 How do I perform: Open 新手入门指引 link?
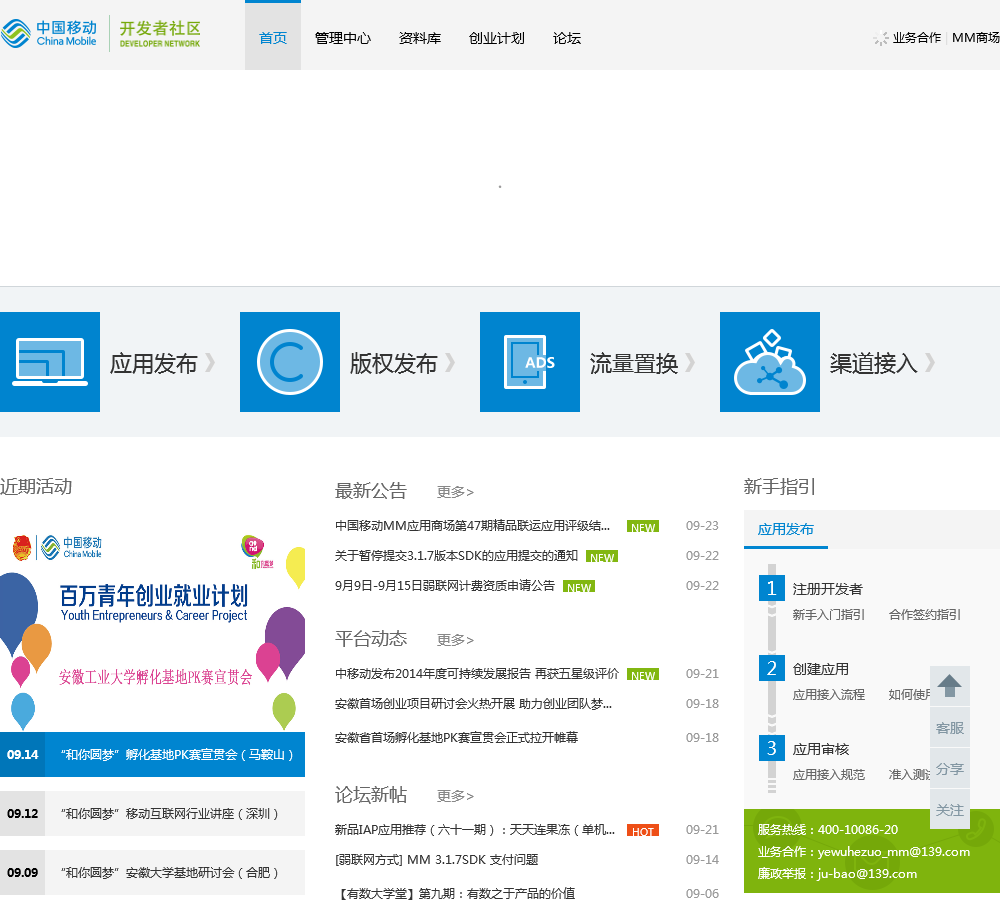(828, 615)
